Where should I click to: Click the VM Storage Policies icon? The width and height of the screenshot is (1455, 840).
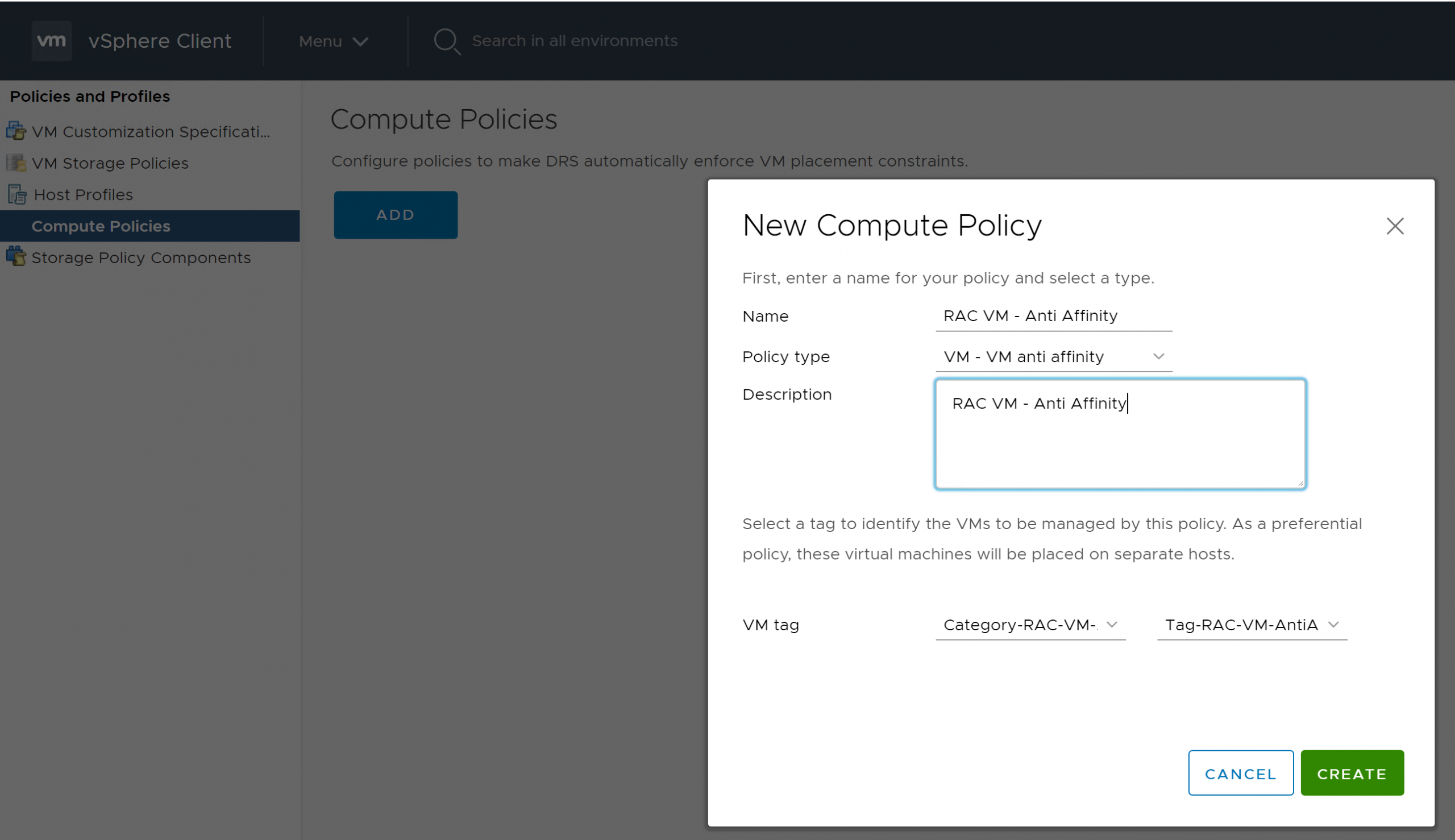point(16,163)
